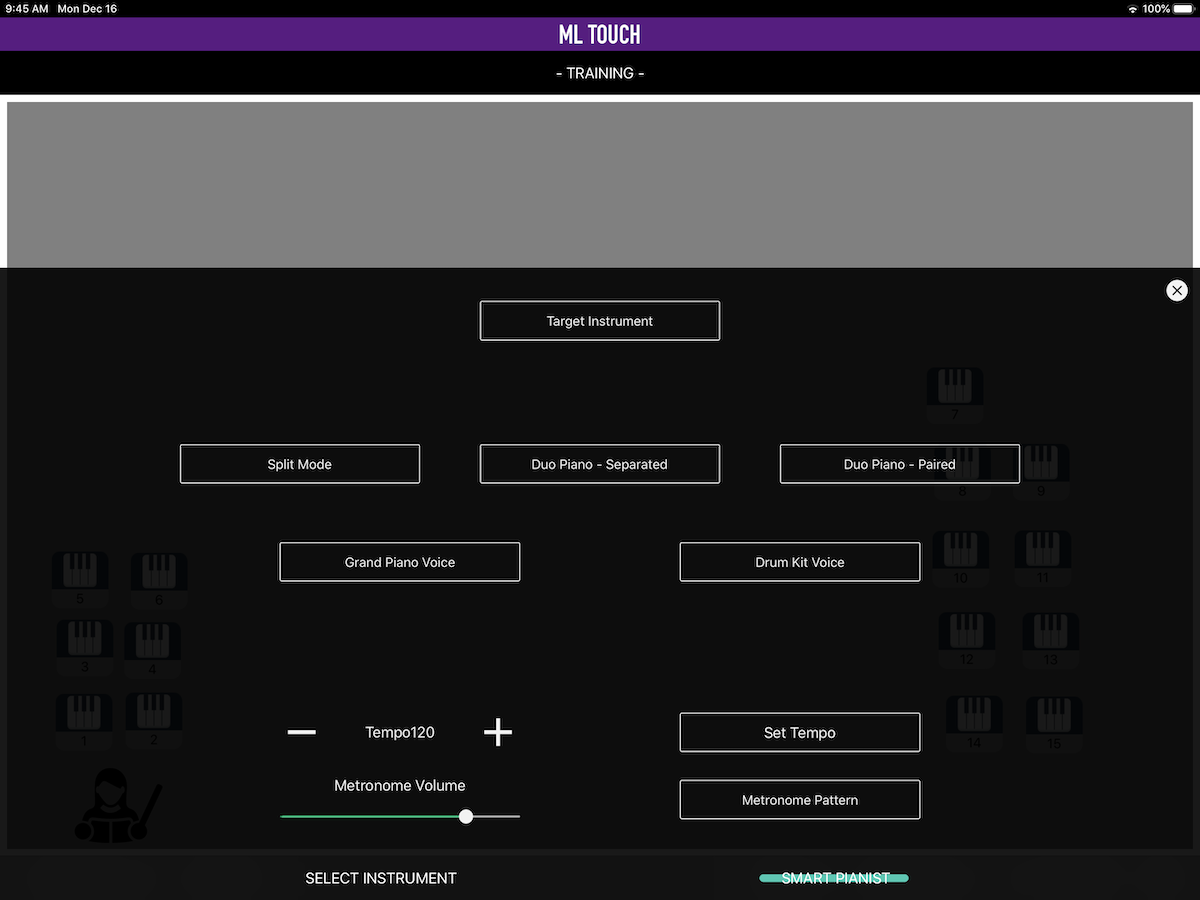Tap piano icon number 10
The height and width of the screenshot is (900, 1200).
point(961,558)
